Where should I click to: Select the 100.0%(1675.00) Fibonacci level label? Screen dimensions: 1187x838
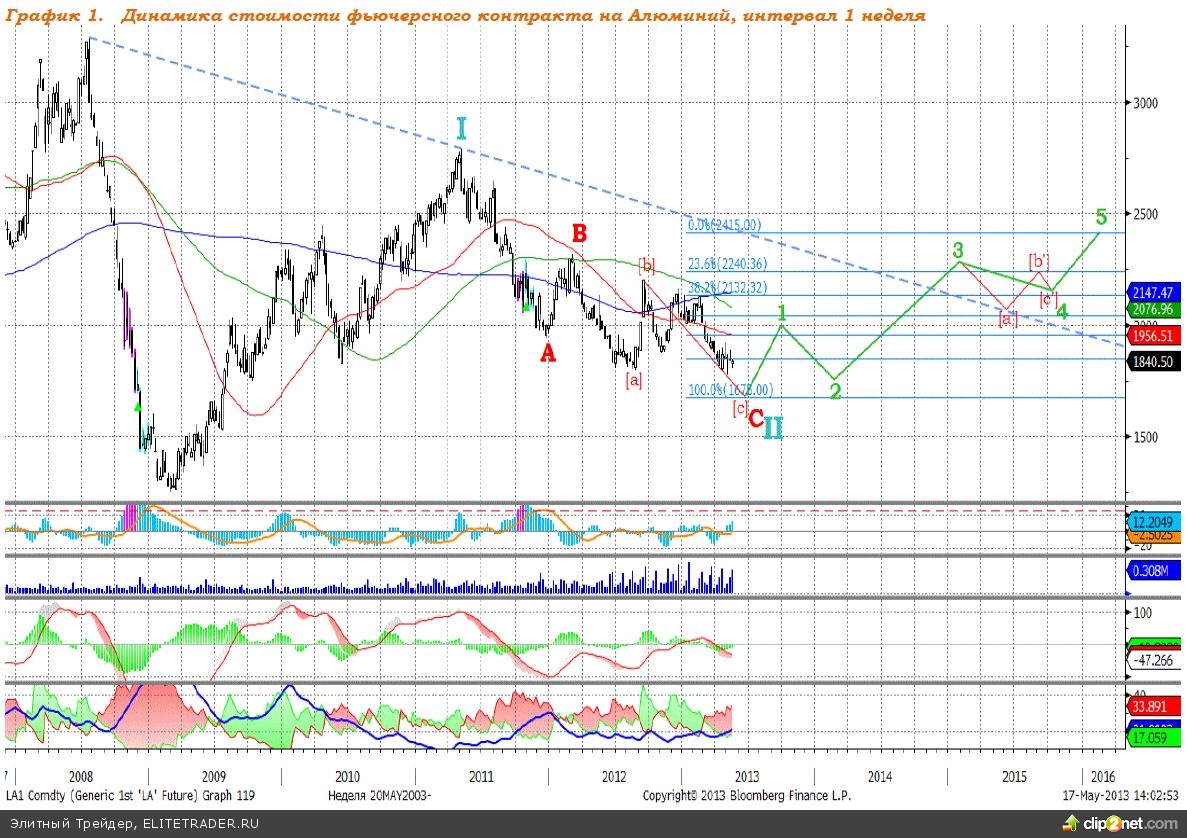pyautogui.click(x=730, y=389)
